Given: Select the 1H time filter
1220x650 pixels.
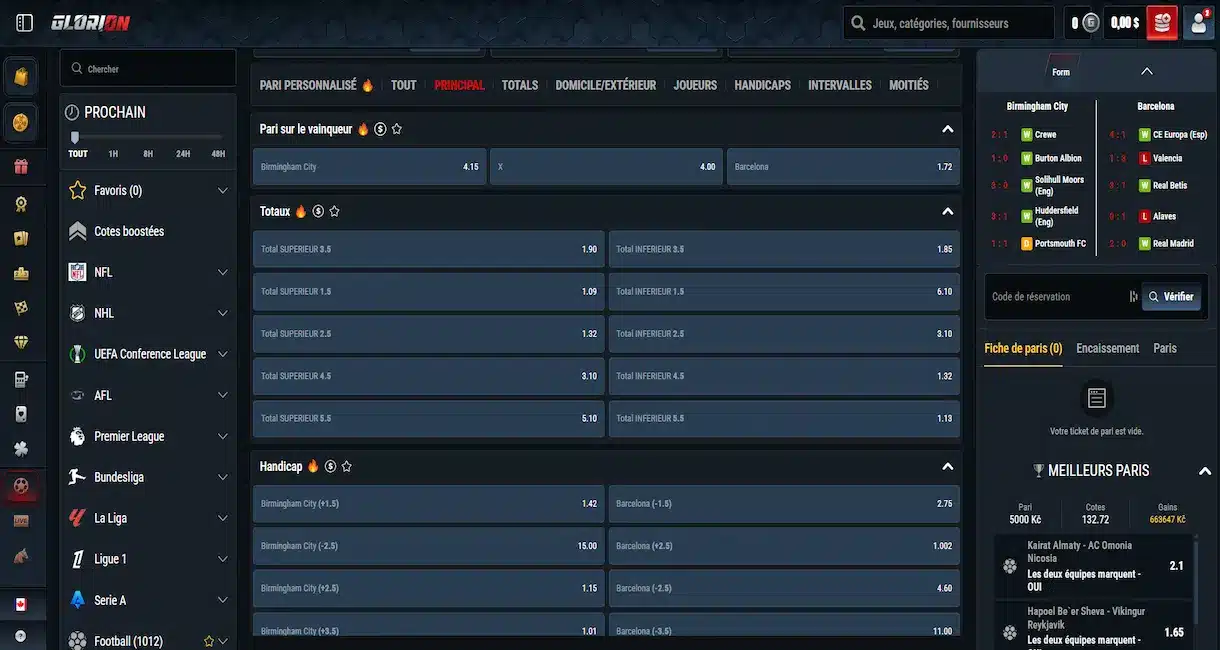Looking at the screenshot, I should tap(113, 154).
